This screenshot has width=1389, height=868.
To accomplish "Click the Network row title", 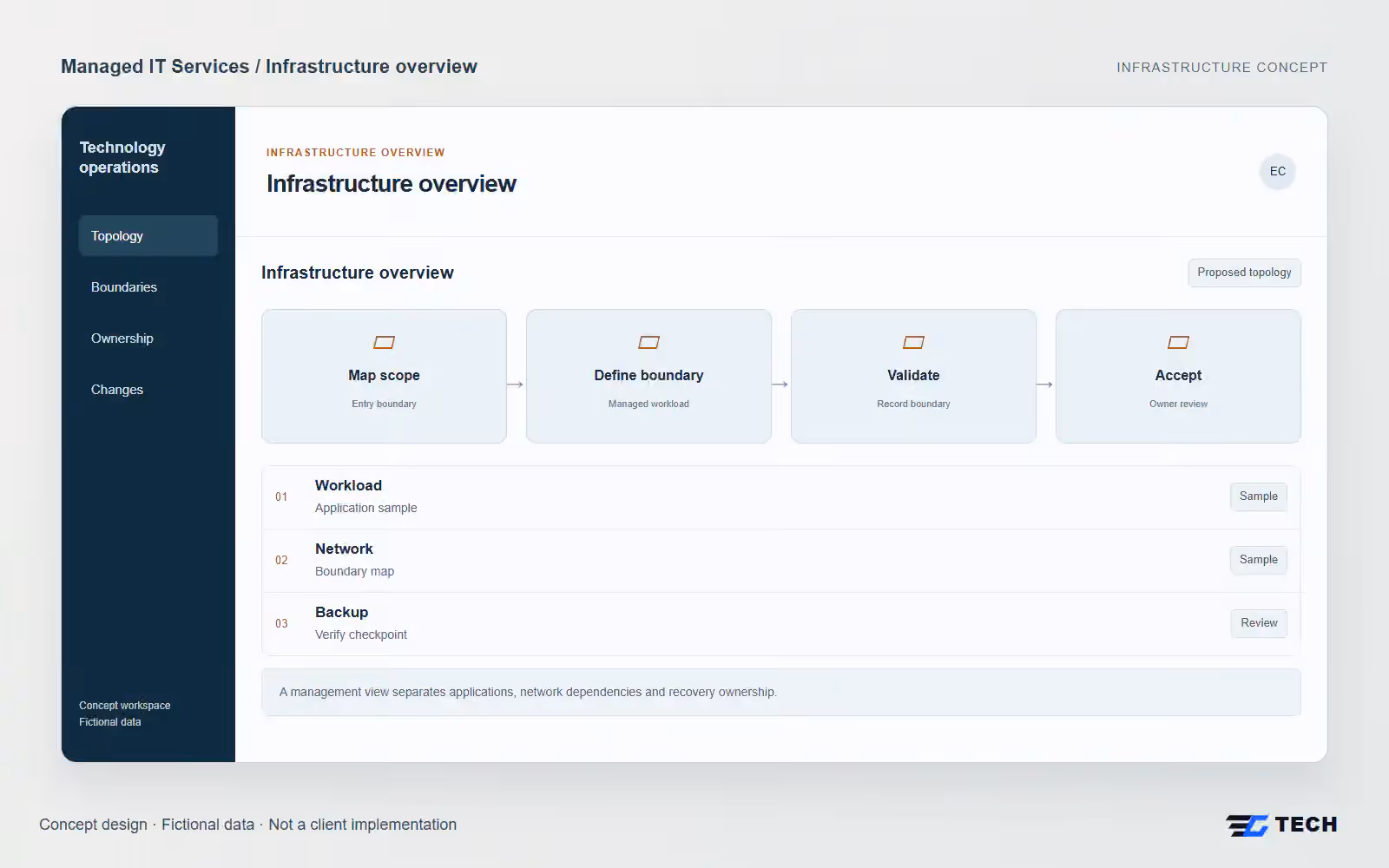I will click(x=344, y=549).
